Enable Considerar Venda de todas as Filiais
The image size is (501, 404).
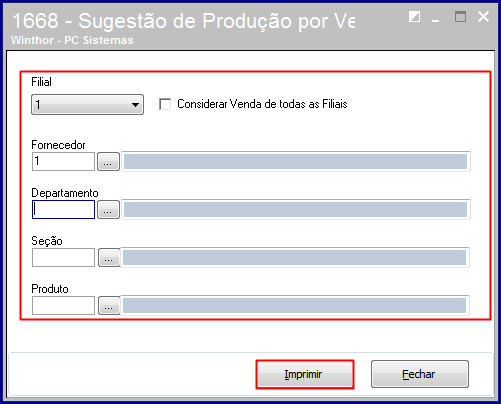(165, 104)
